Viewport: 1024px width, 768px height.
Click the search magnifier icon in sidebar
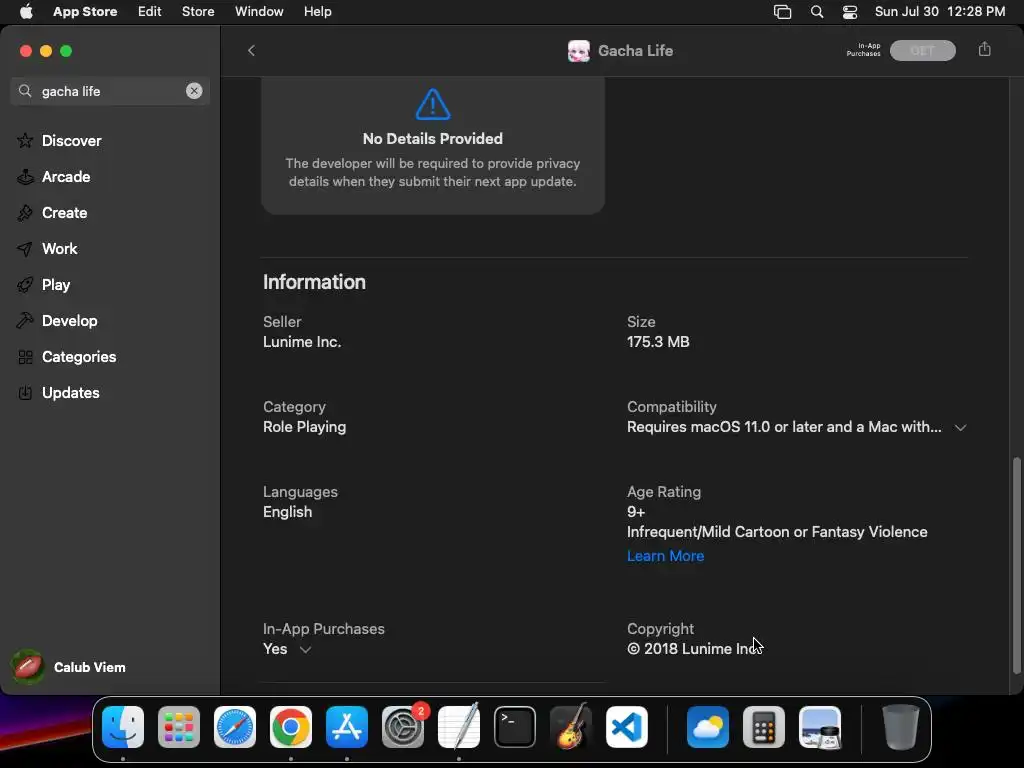(25, 91)
